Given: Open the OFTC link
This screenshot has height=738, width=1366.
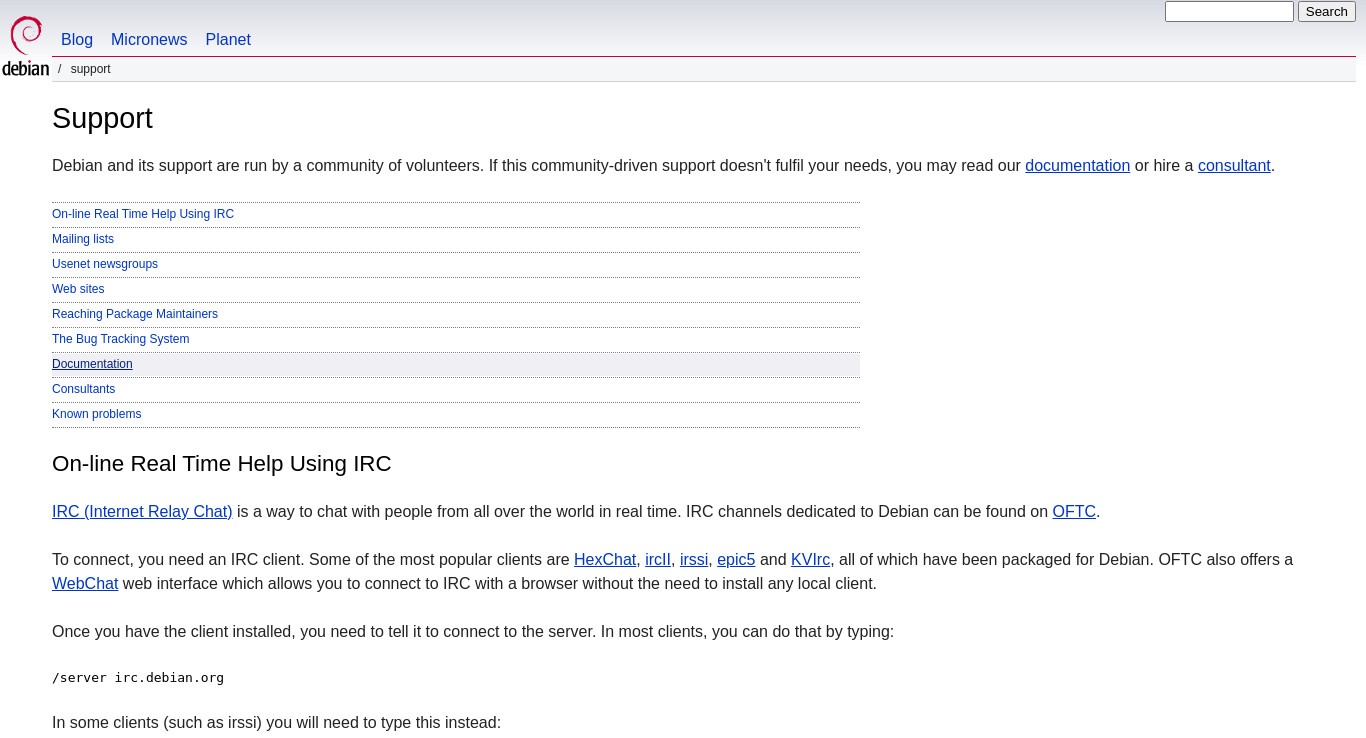Looking at the screenshot, I should (x=1074, y=512).
